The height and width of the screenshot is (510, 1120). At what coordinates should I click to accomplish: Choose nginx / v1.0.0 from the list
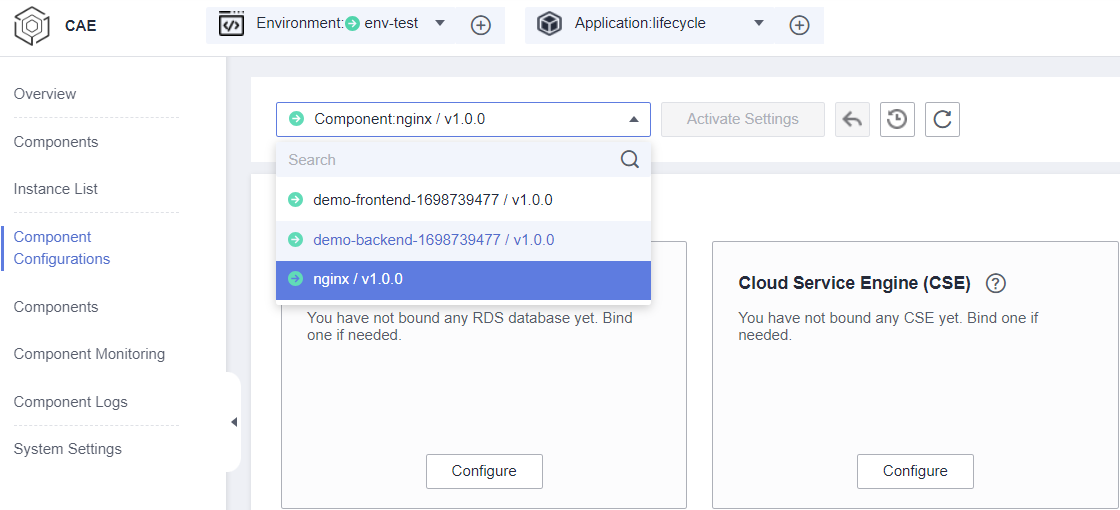point(358,280)
